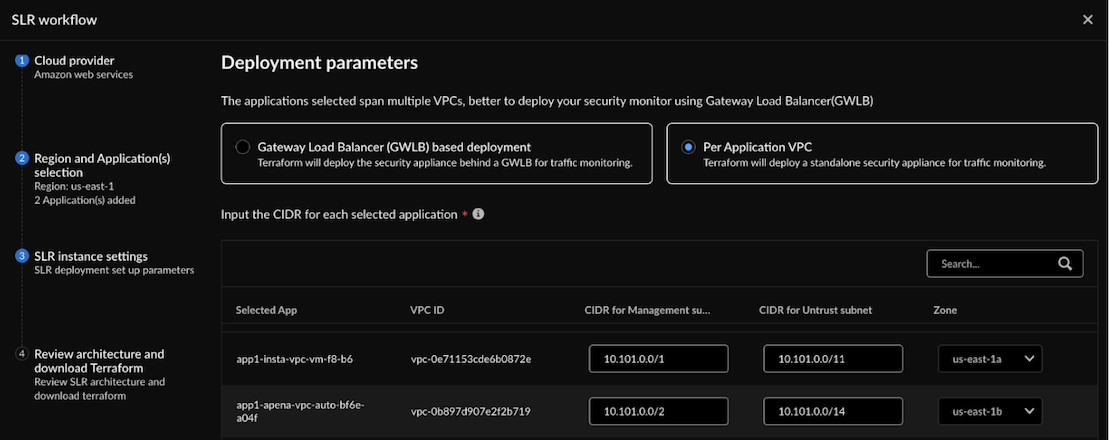1110x440 pixels.
Task: Open SLR instance settings step
Action: tap(91, 256)
